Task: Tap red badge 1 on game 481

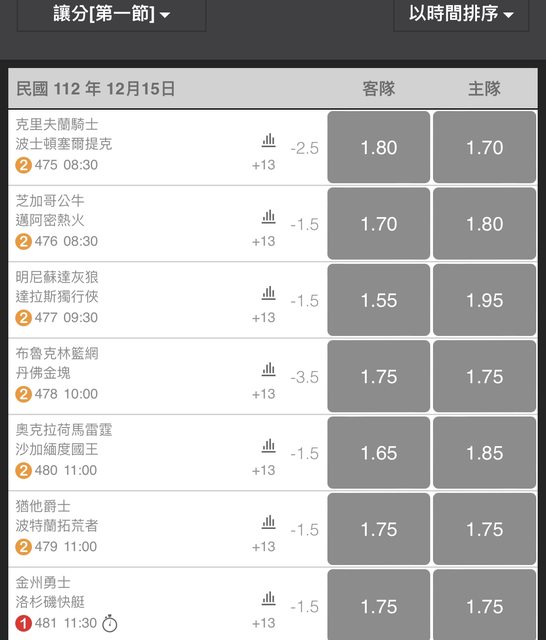Action: (x=23, y=624)
